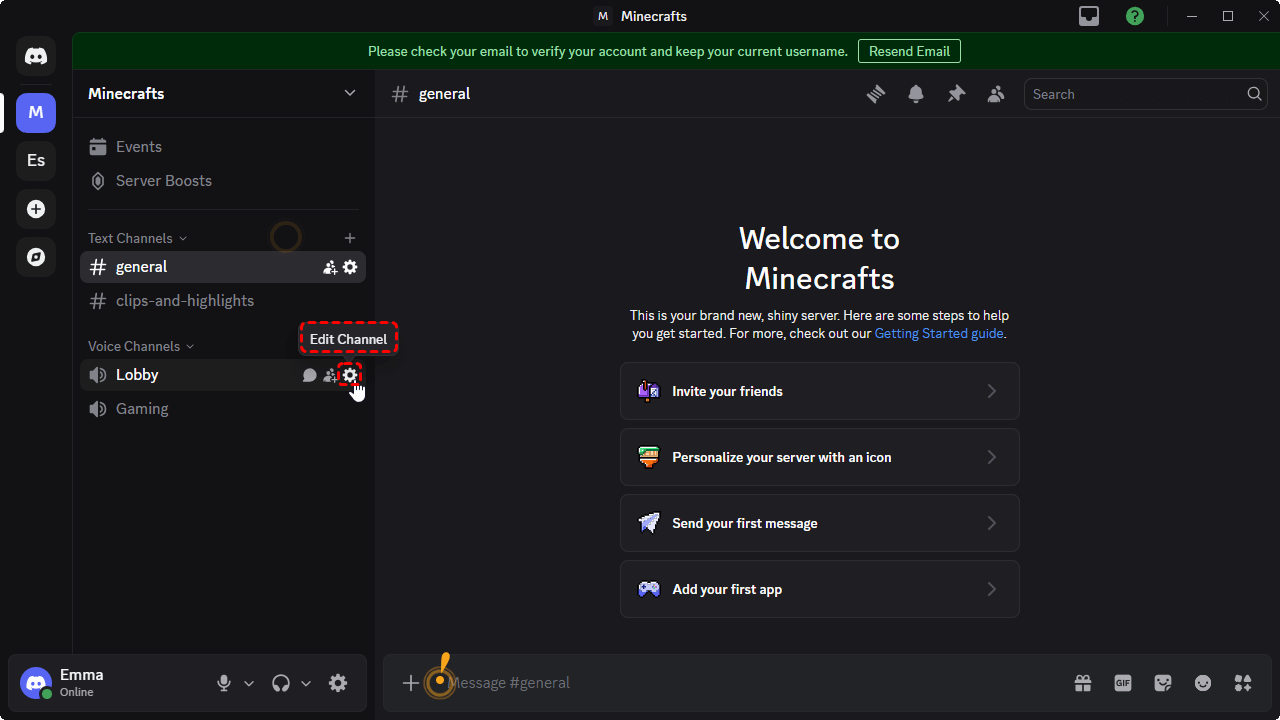Viewport: 1280px width, 720px height.
Task: Toggle the member list visibility
Action: (x=996, y=94)
